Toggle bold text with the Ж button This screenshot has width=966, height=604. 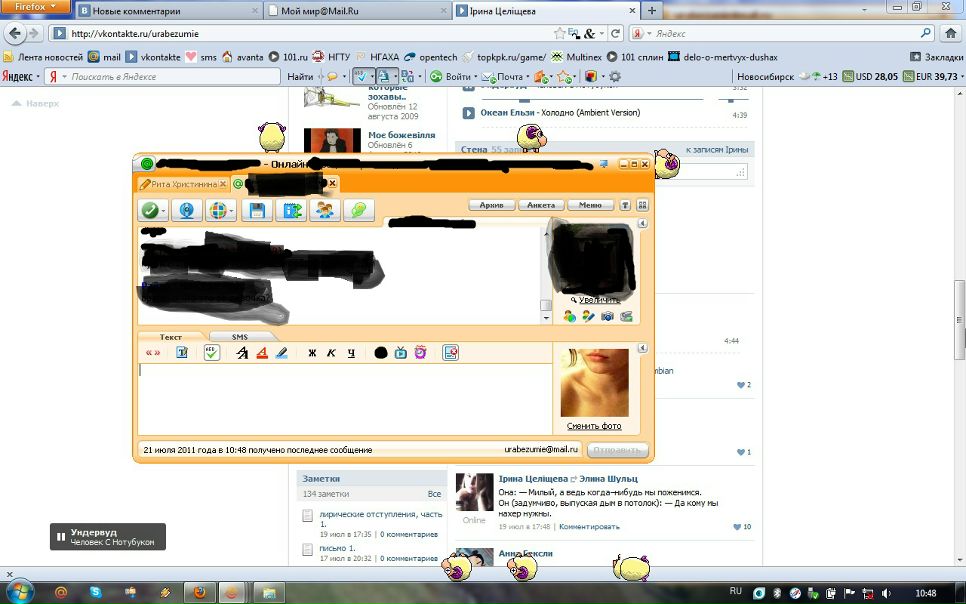coord(312,352)
